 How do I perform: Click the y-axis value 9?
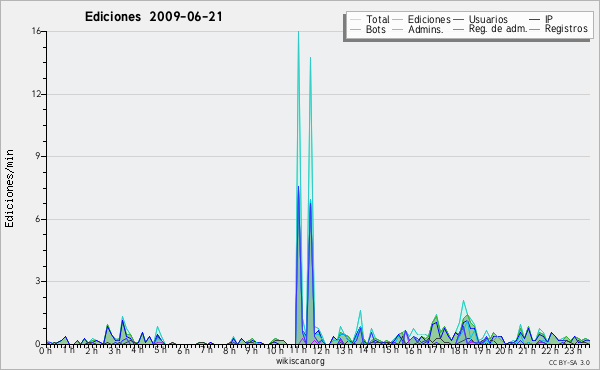point(38,156)
